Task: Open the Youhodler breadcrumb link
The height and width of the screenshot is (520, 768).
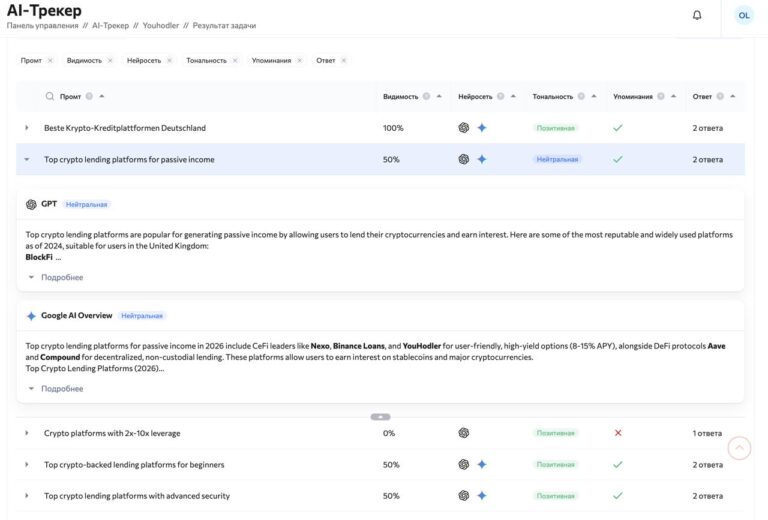Action: [159, 25]
